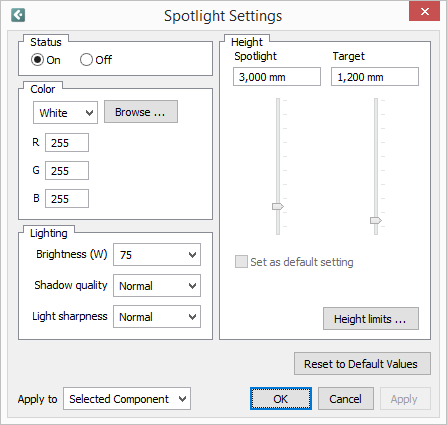Click the Spotlight height slider thumb
The height and width of the screenshot is (425, 447).
coord(278,207)
